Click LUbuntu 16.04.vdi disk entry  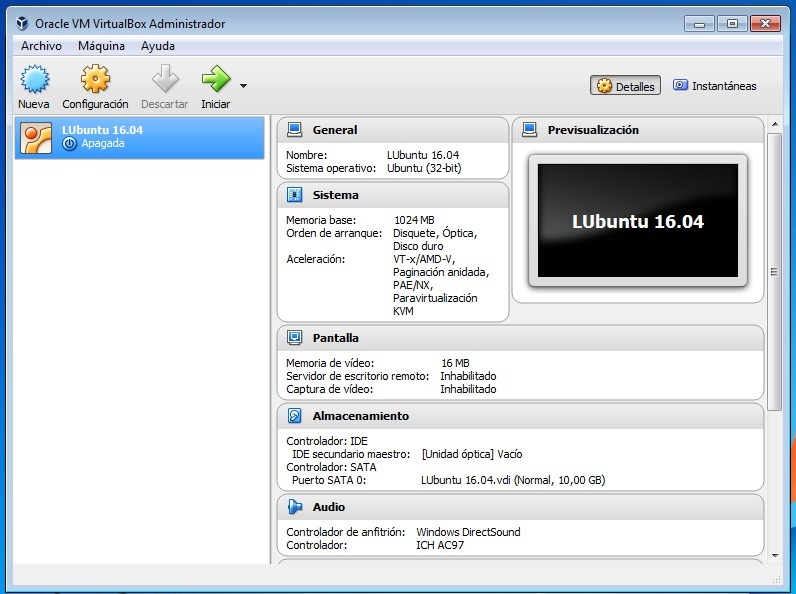(x=513, y=480)
